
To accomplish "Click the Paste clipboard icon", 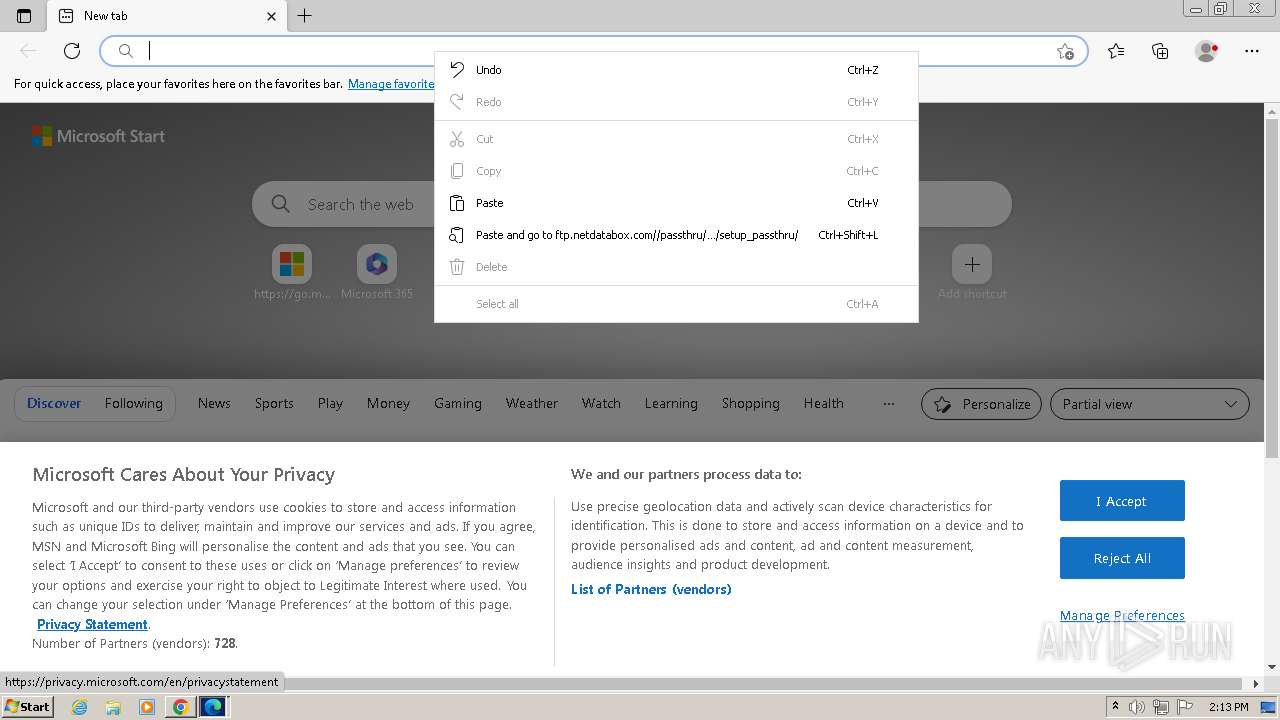I will tap(457, 203).
